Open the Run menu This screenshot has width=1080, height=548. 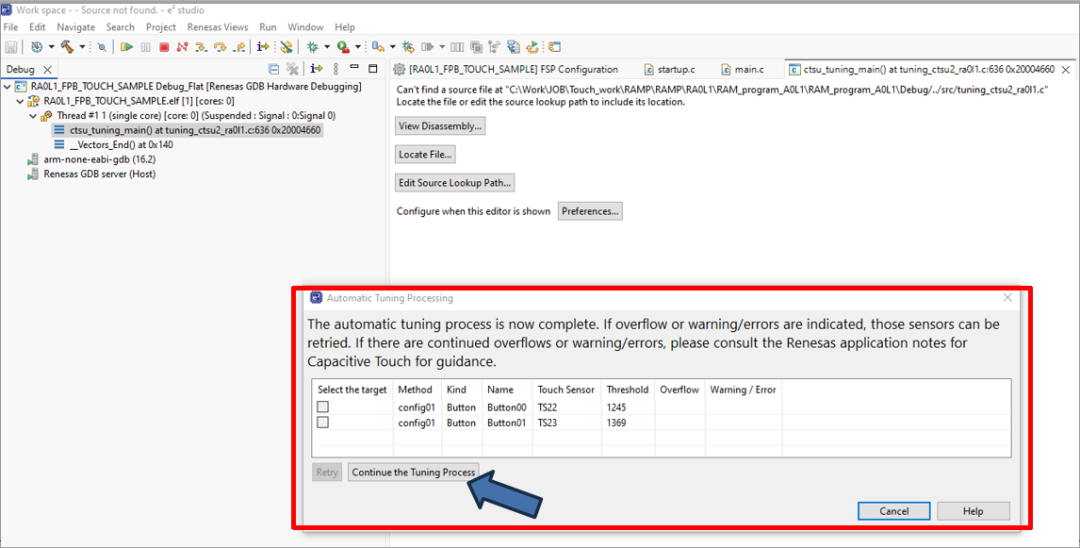268,27
